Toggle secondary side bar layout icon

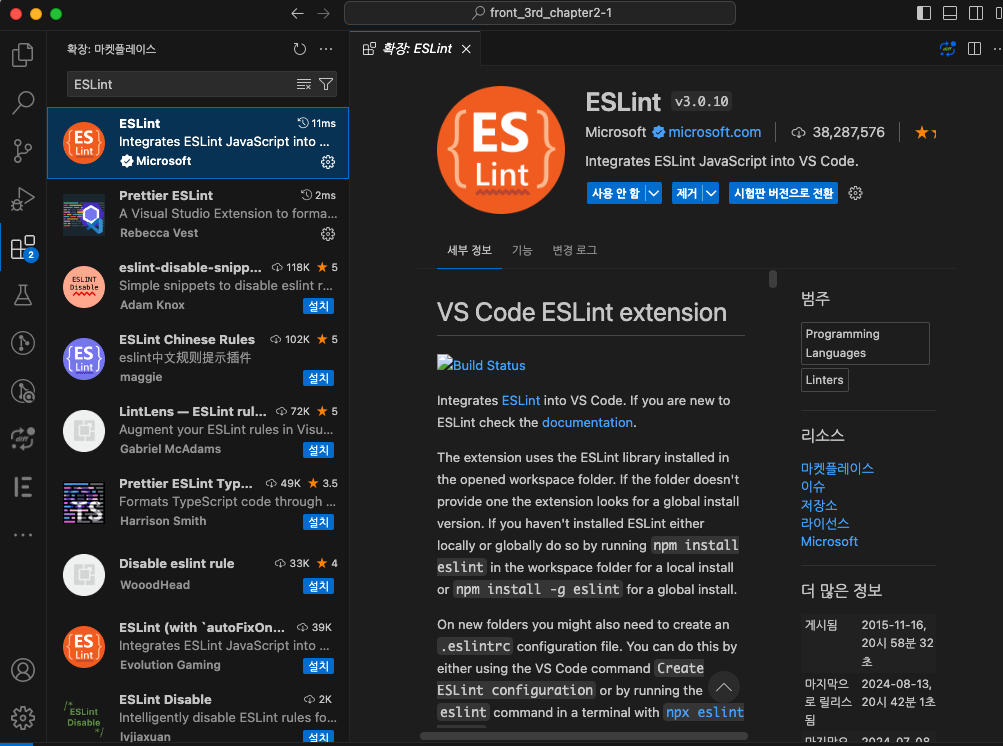tap(976, 13)
